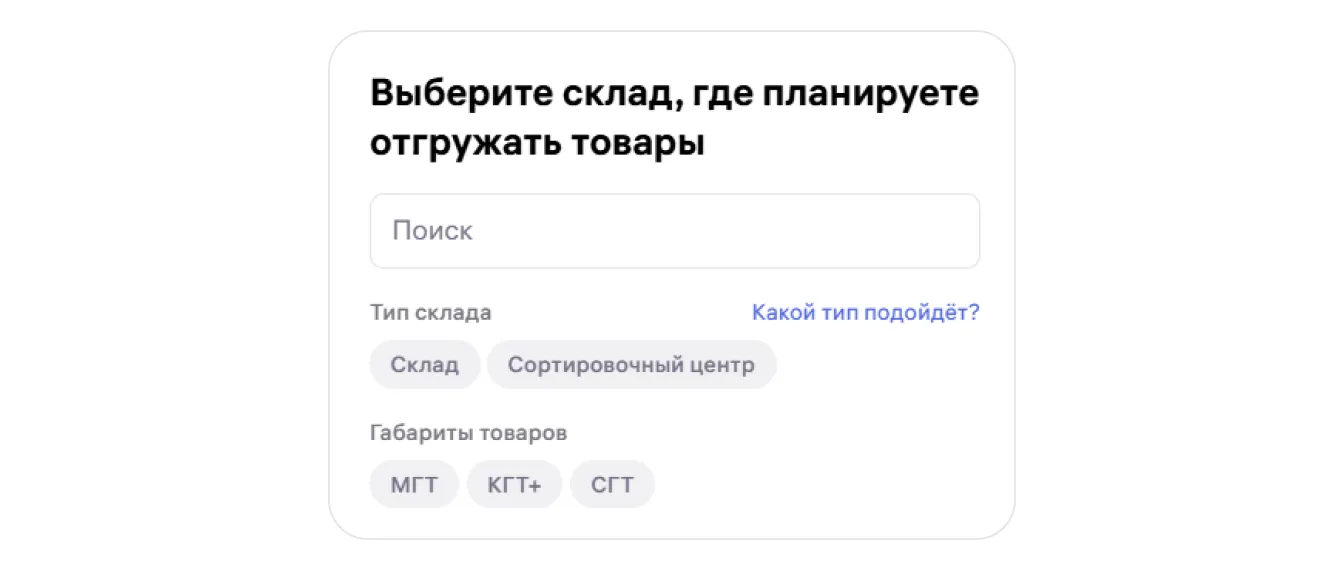The width and height of the screenshot is (1344, 562).
Task: Filter by small-size goods МГТ
Action: point(414,485)
